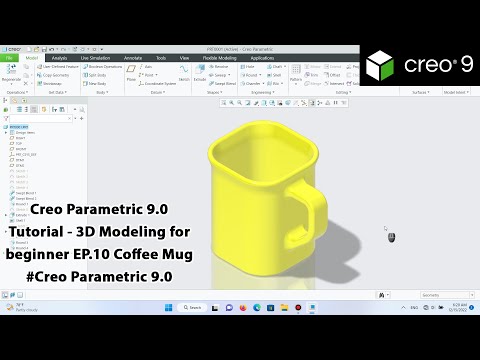Undo the last action
The height and width of the screenshot is (360, 480).
click(52, 49)
